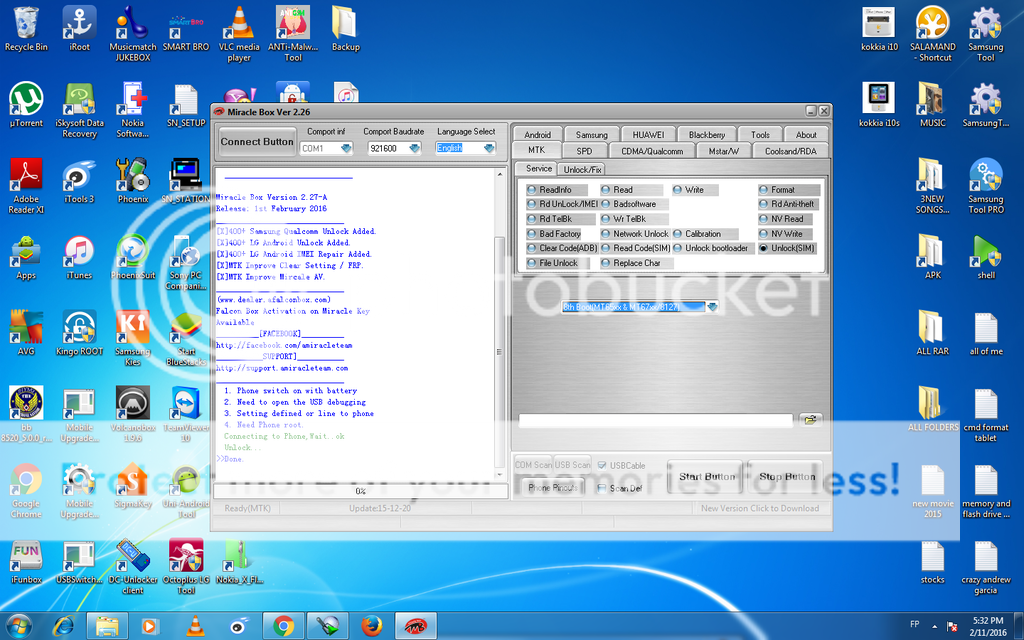
Task: Click the folder browse icon beside file path
Action: (810, 419)
